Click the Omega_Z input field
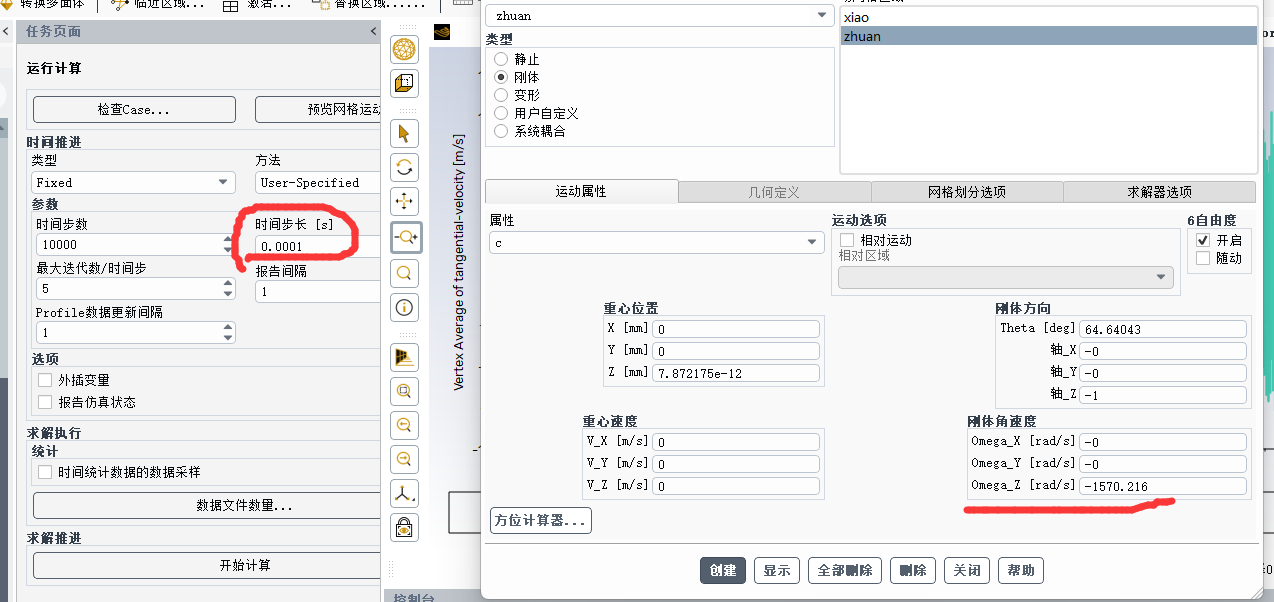The image size is (1274, 602). pyautogui.click(x=1162, y=486)
